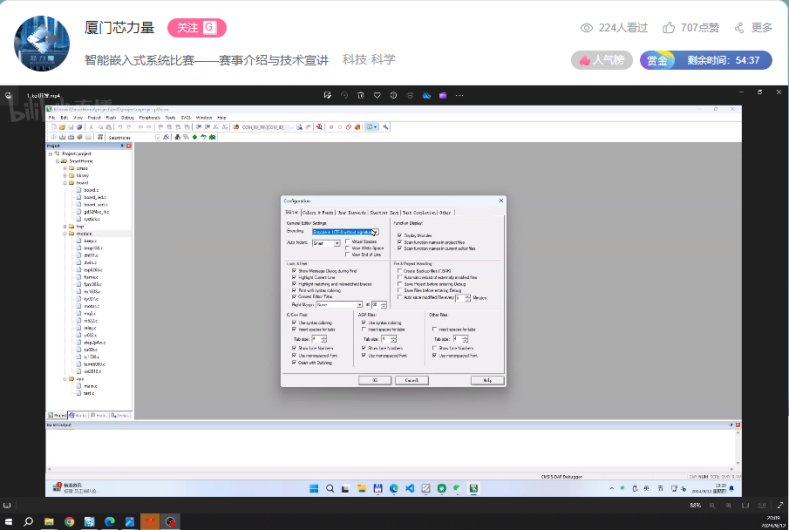This screenshot has width=789, height=530.
Task: Click the Pack Installer icon in the build toolbar
Action: (212, 137)
